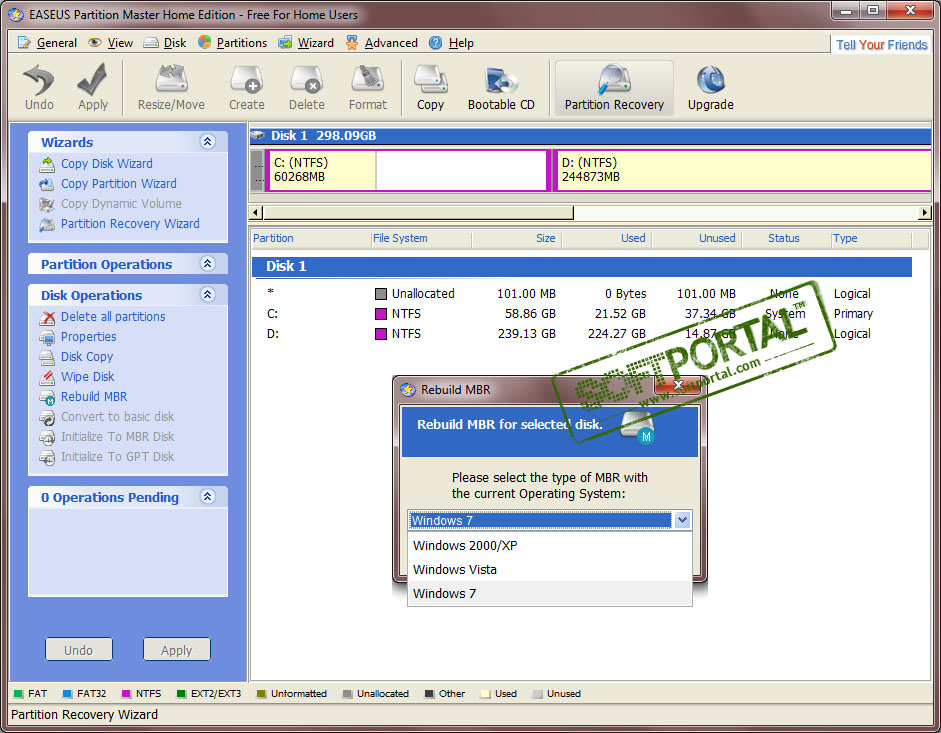
Task: Click the Format toolbar icon
Action: (x=368, y=87)
